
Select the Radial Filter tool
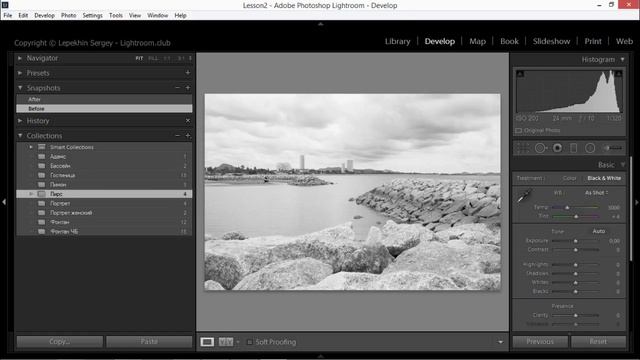590,148
